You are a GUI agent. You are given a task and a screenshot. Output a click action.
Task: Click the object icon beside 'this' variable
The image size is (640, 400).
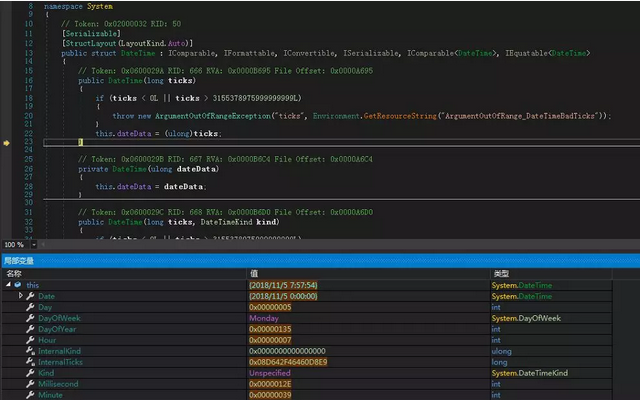click(x=18, y=284)
